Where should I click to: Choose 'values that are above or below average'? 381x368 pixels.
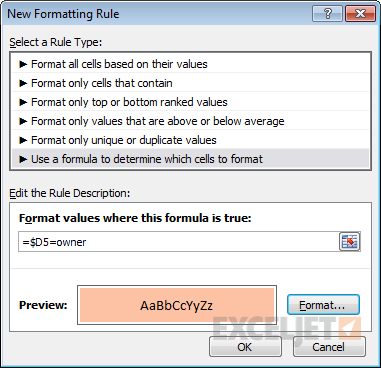pos(191,121)
